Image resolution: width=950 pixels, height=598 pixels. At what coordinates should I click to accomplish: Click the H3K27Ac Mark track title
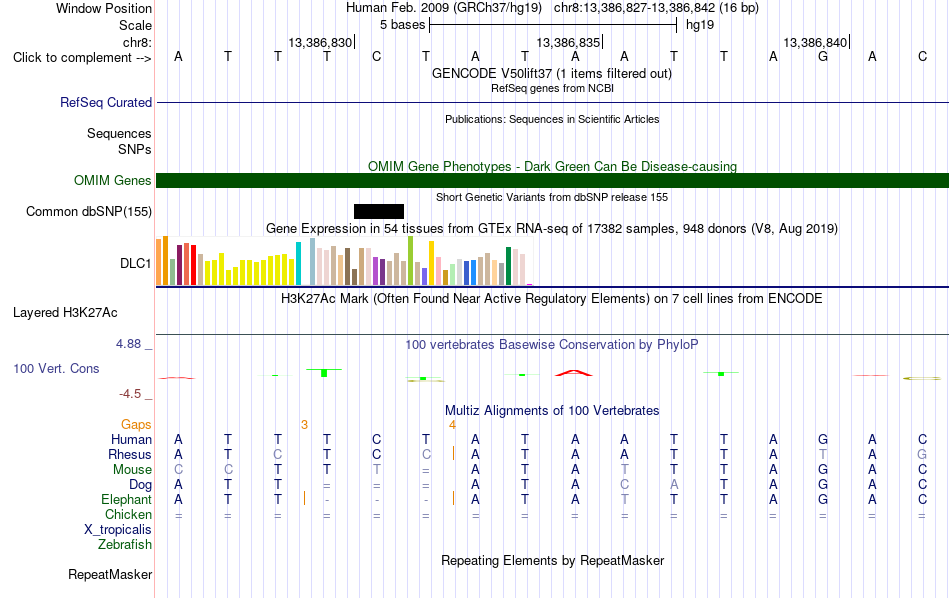(552, 298)
